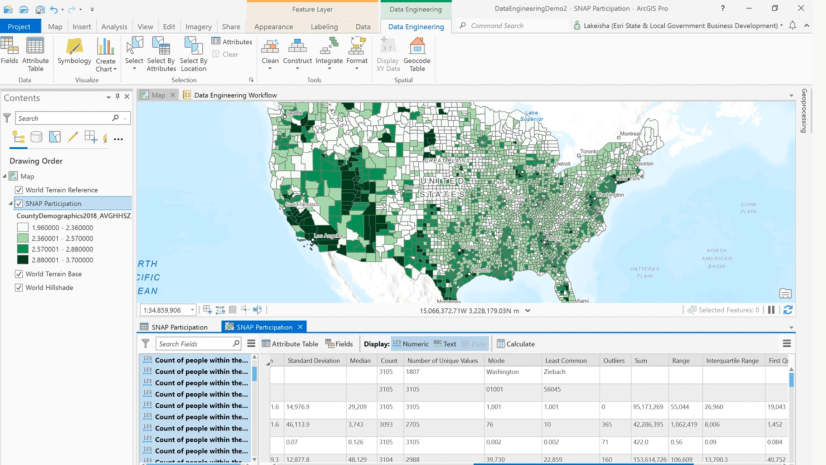The image size is (826, 465).
Task: Collapse the Map node in Contents
Action: [5, 176]
